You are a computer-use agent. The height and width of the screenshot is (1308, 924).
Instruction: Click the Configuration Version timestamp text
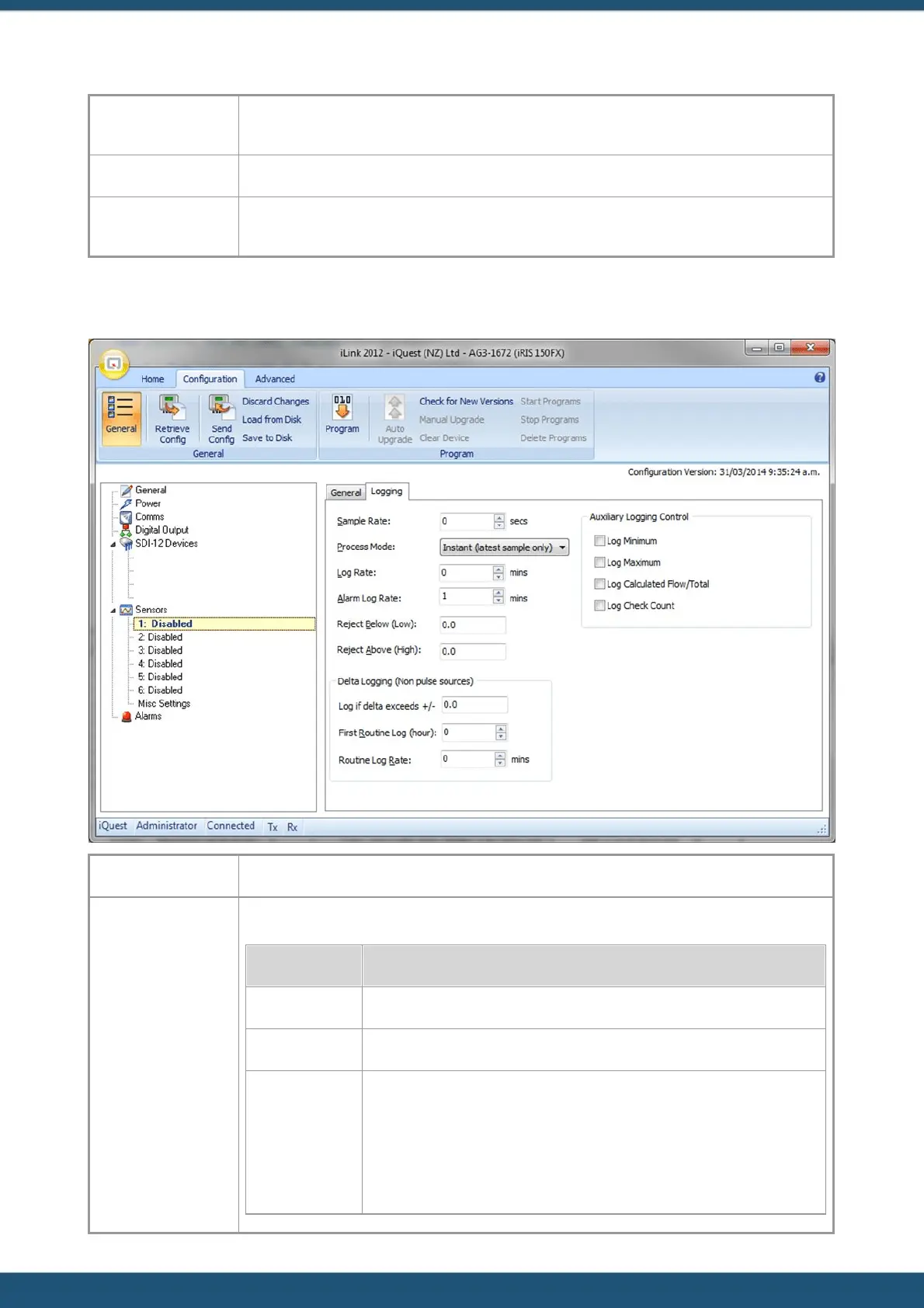click(723, 471)
